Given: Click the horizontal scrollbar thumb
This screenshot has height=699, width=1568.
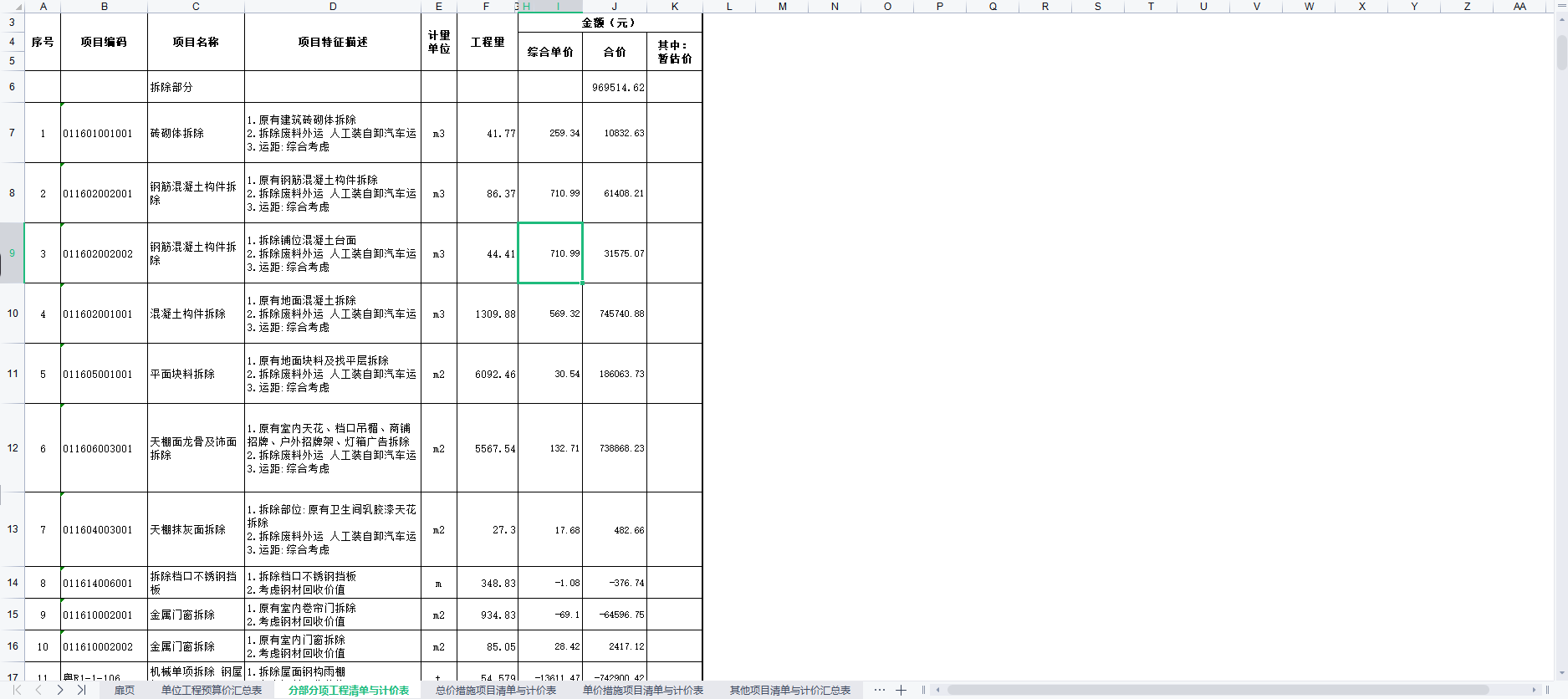Looking at the screenshot, I should 1218,690.
